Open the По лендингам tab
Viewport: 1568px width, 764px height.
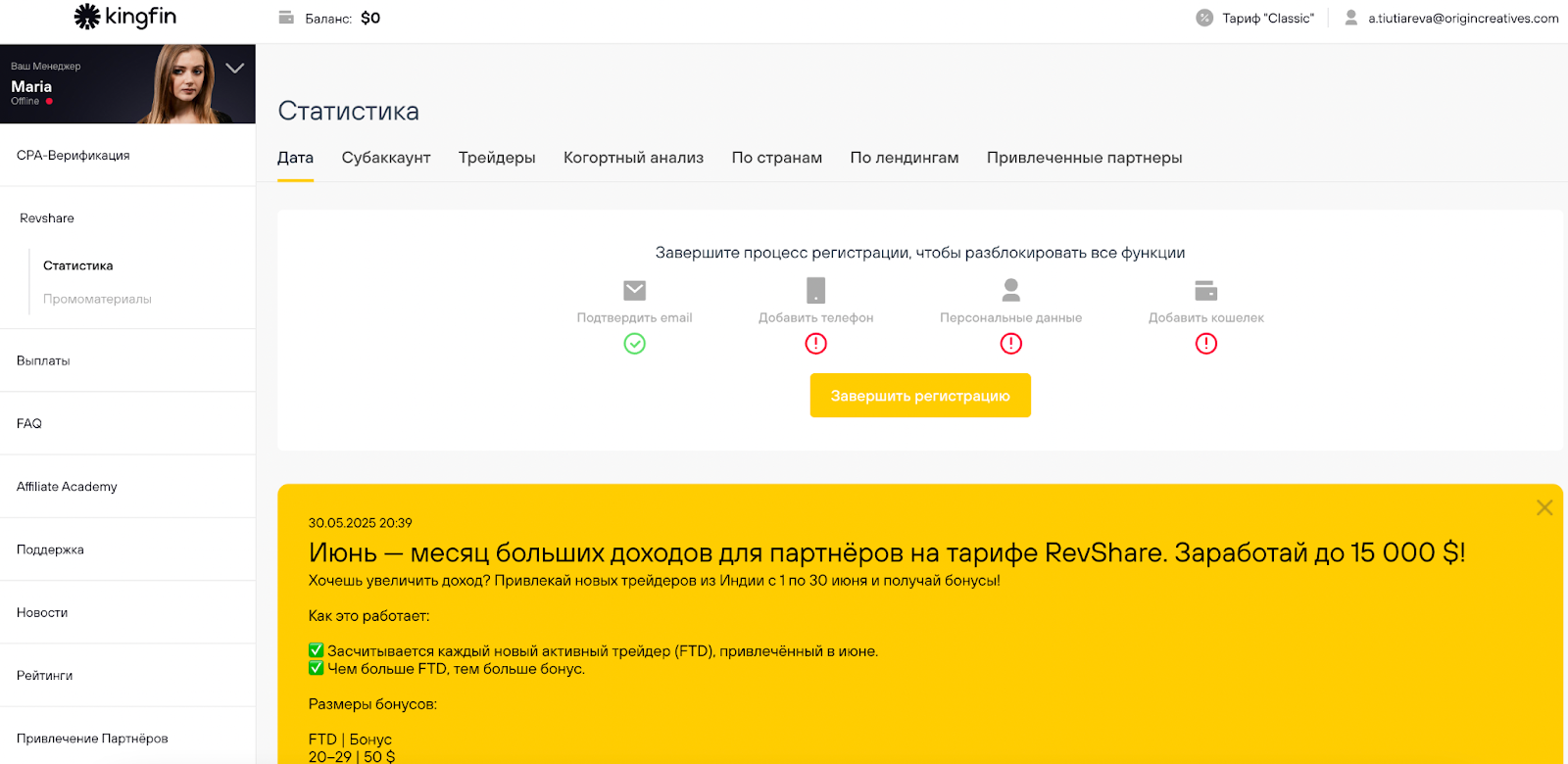tap(905, 158)
